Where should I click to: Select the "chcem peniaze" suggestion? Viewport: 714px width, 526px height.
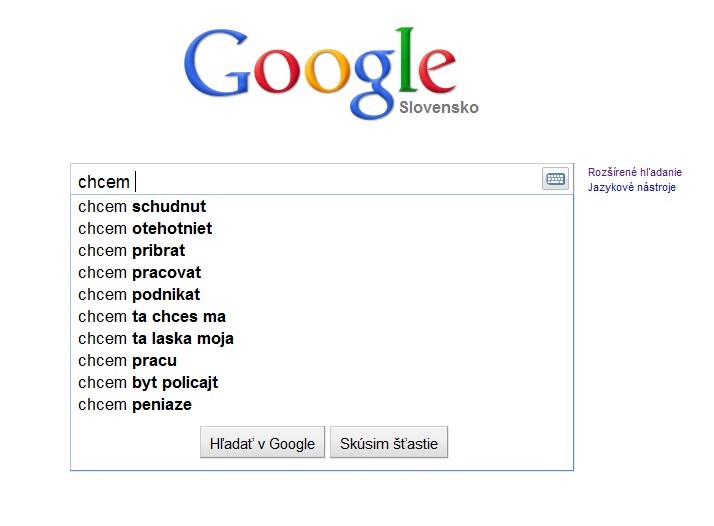tap(321, 404)
